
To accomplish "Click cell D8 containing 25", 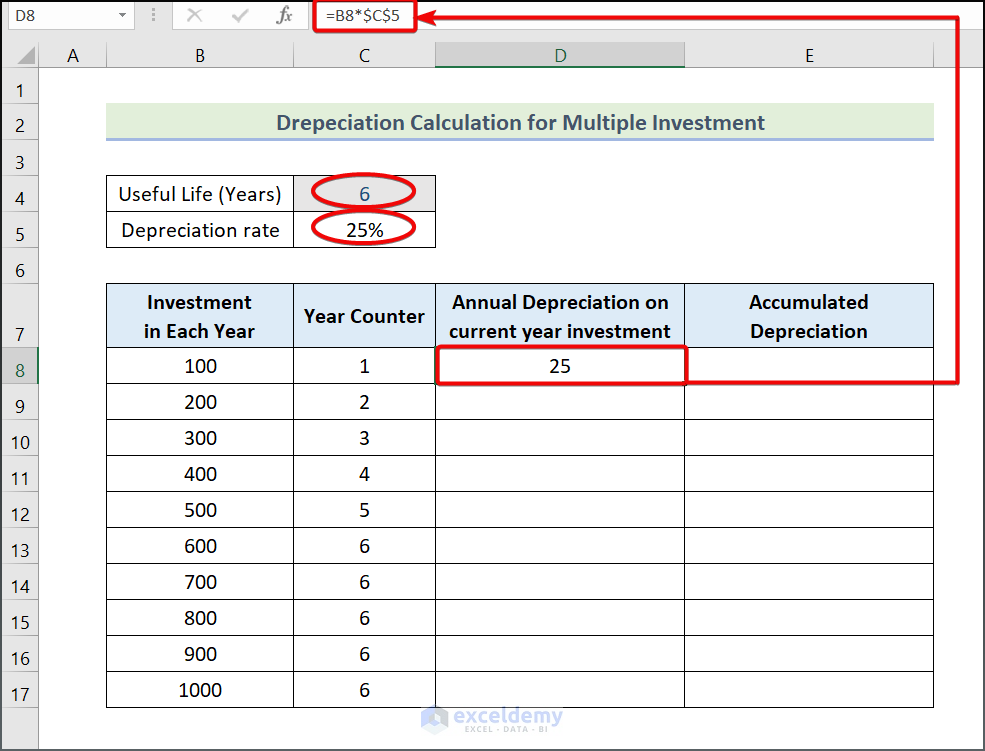I will [560, 365].
